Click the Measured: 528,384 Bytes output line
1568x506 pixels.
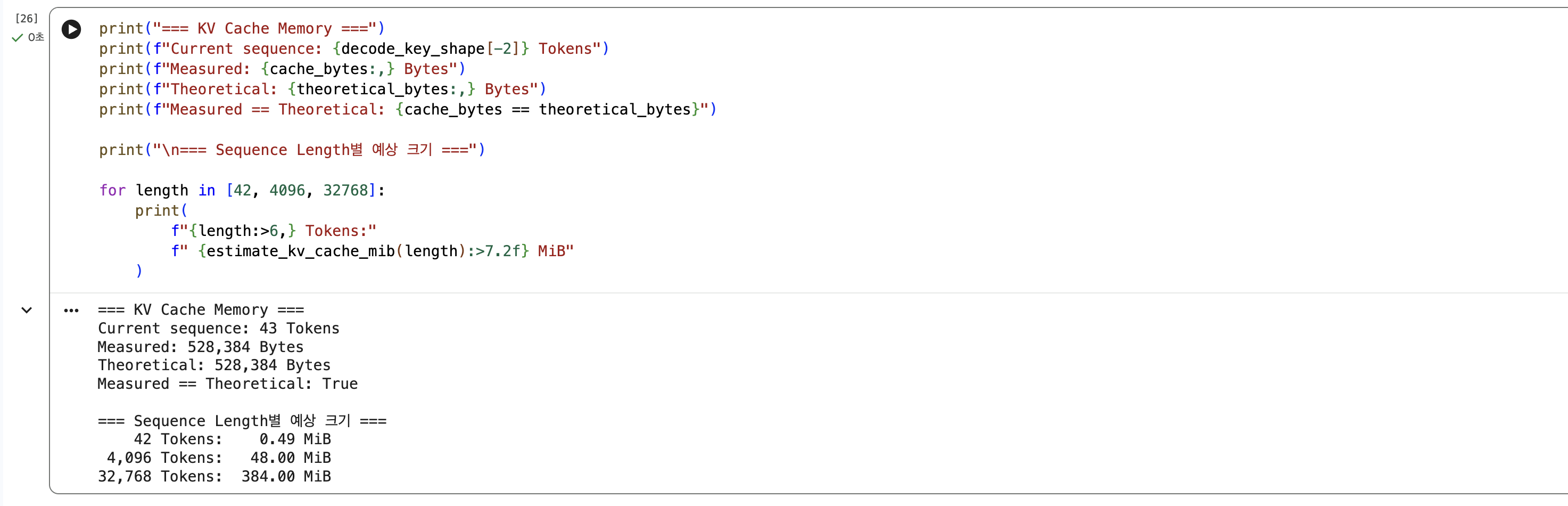point(200,347)
